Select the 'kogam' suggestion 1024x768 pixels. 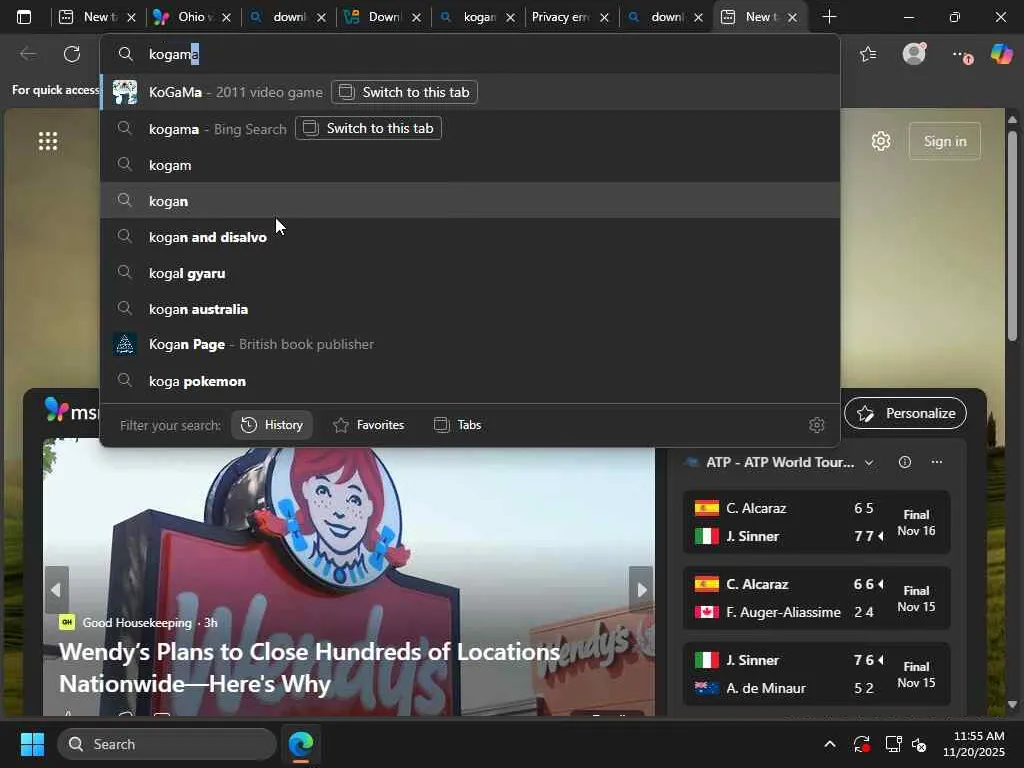pyautogui.click(x=470, y=165)
